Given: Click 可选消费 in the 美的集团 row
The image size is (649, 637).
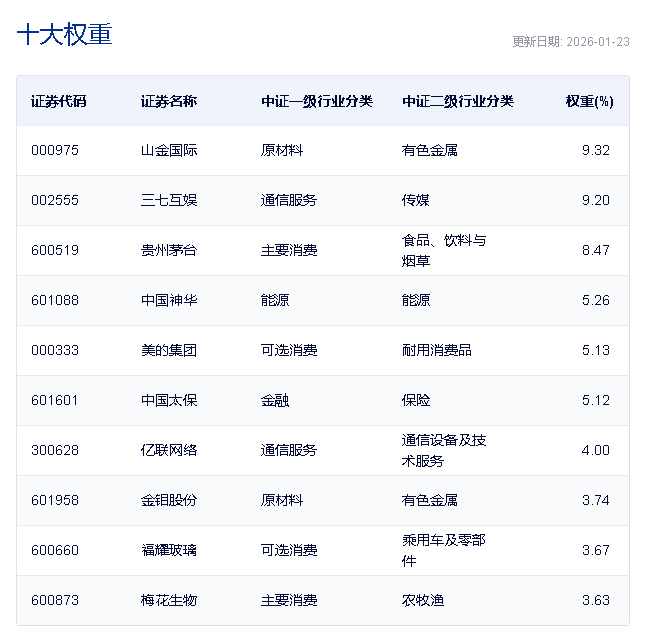Looking at the screenshot, I should (289, 351).
